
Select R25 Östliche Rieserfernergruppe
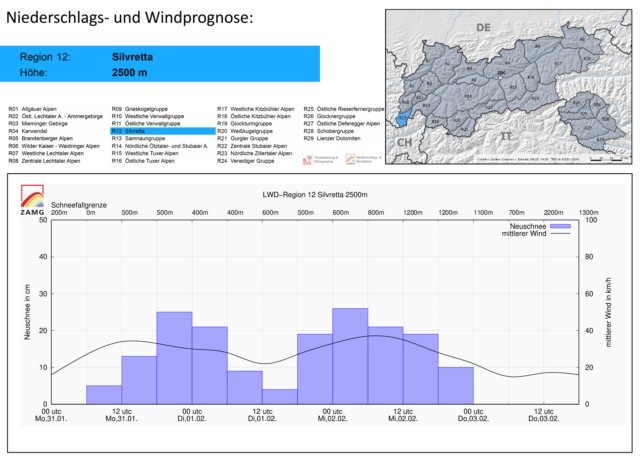344,109
